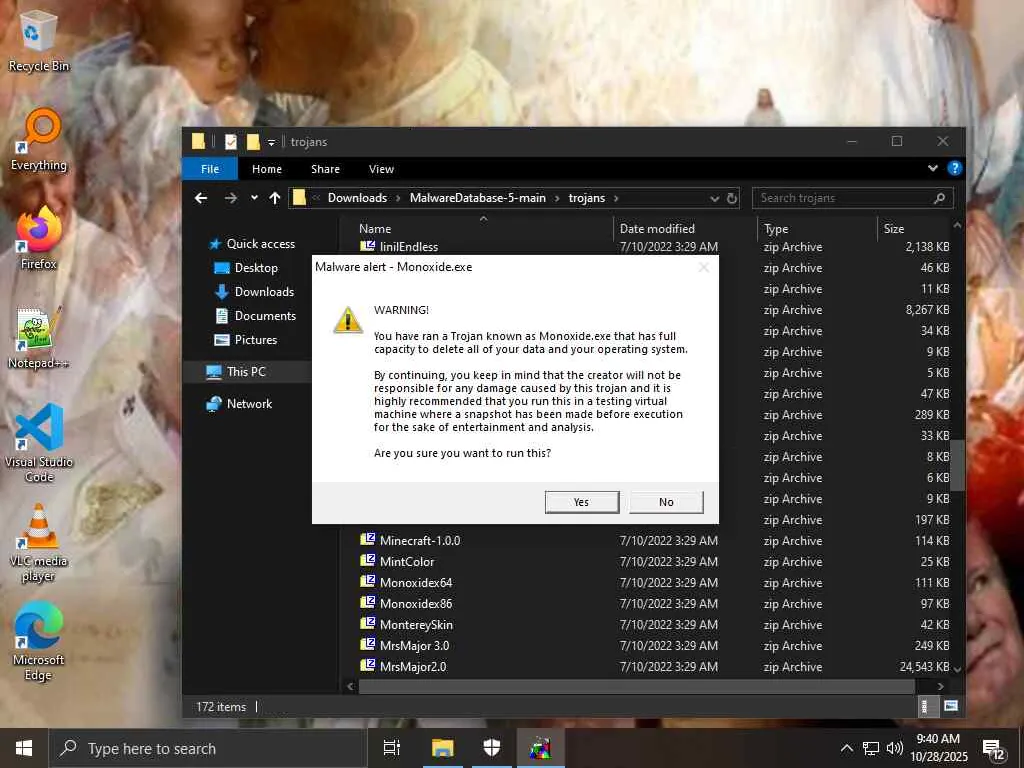Open the Quick Access Toolbar customize dropdown
This screenshot has width=1024, height=768.
click(271, 142)
